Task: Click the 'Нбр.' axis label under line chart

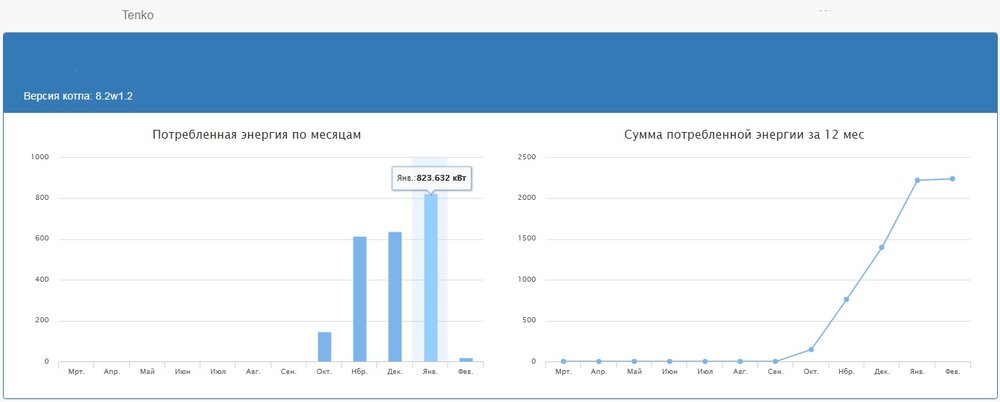Action: [x=846, y=371]
